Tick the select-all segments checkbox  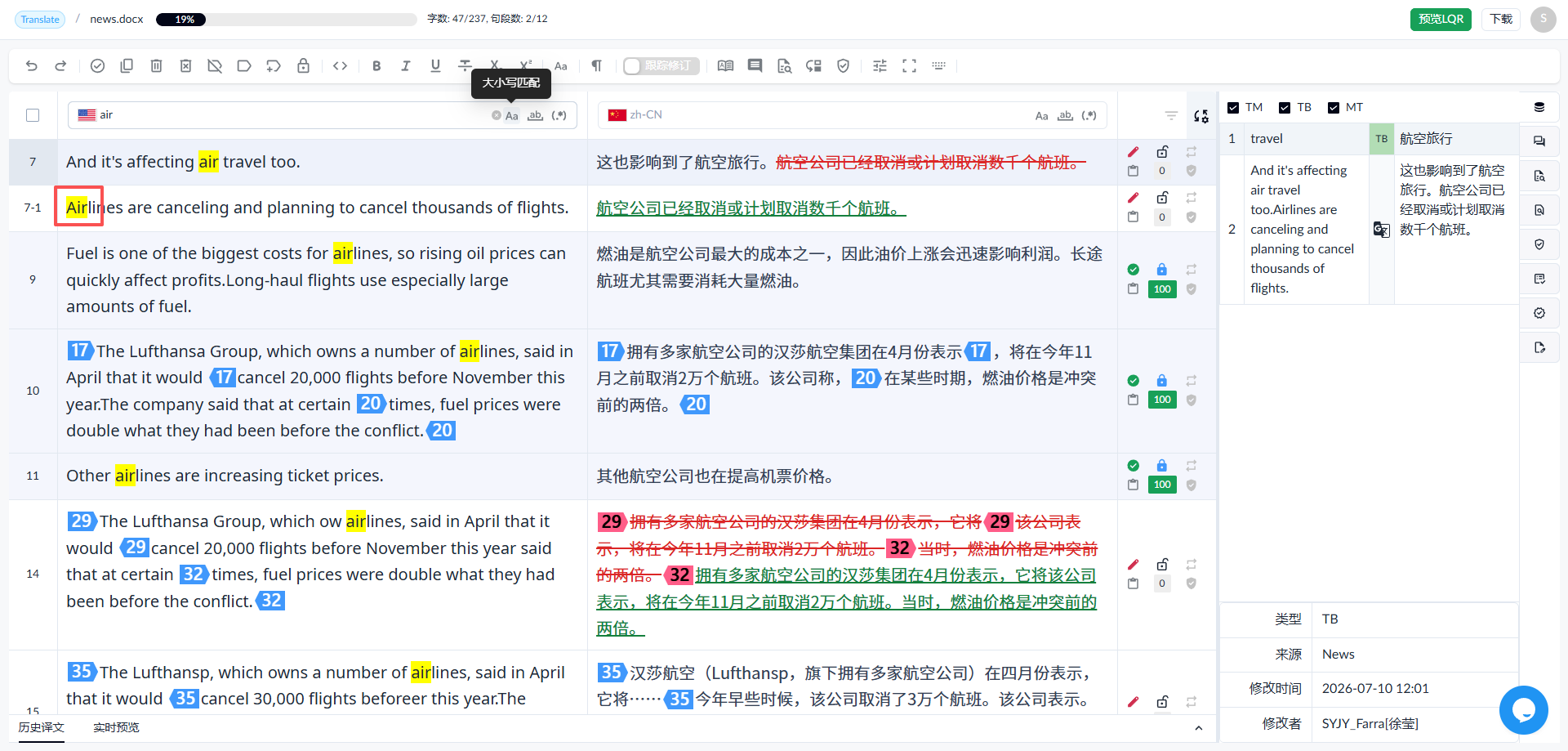(x=33, y=115)
